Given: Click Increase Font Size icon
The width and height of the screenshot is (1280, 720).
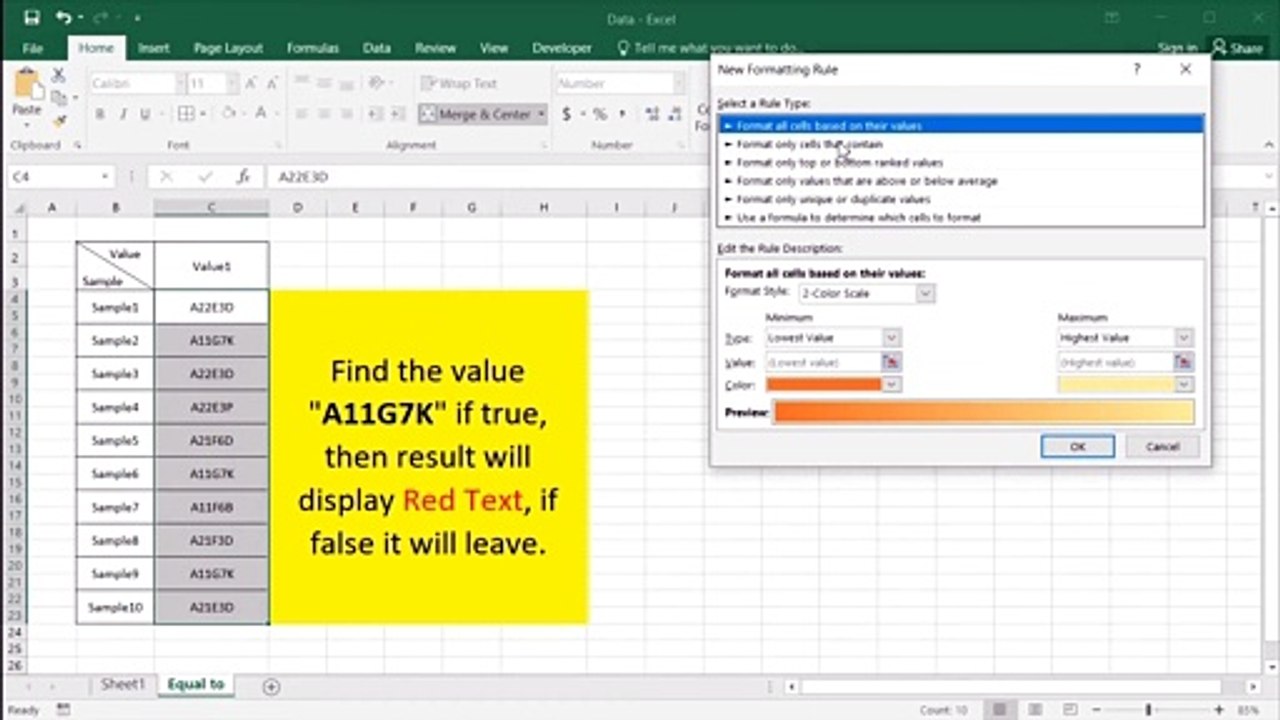Looking at the screenshot, I should [251, 84].
